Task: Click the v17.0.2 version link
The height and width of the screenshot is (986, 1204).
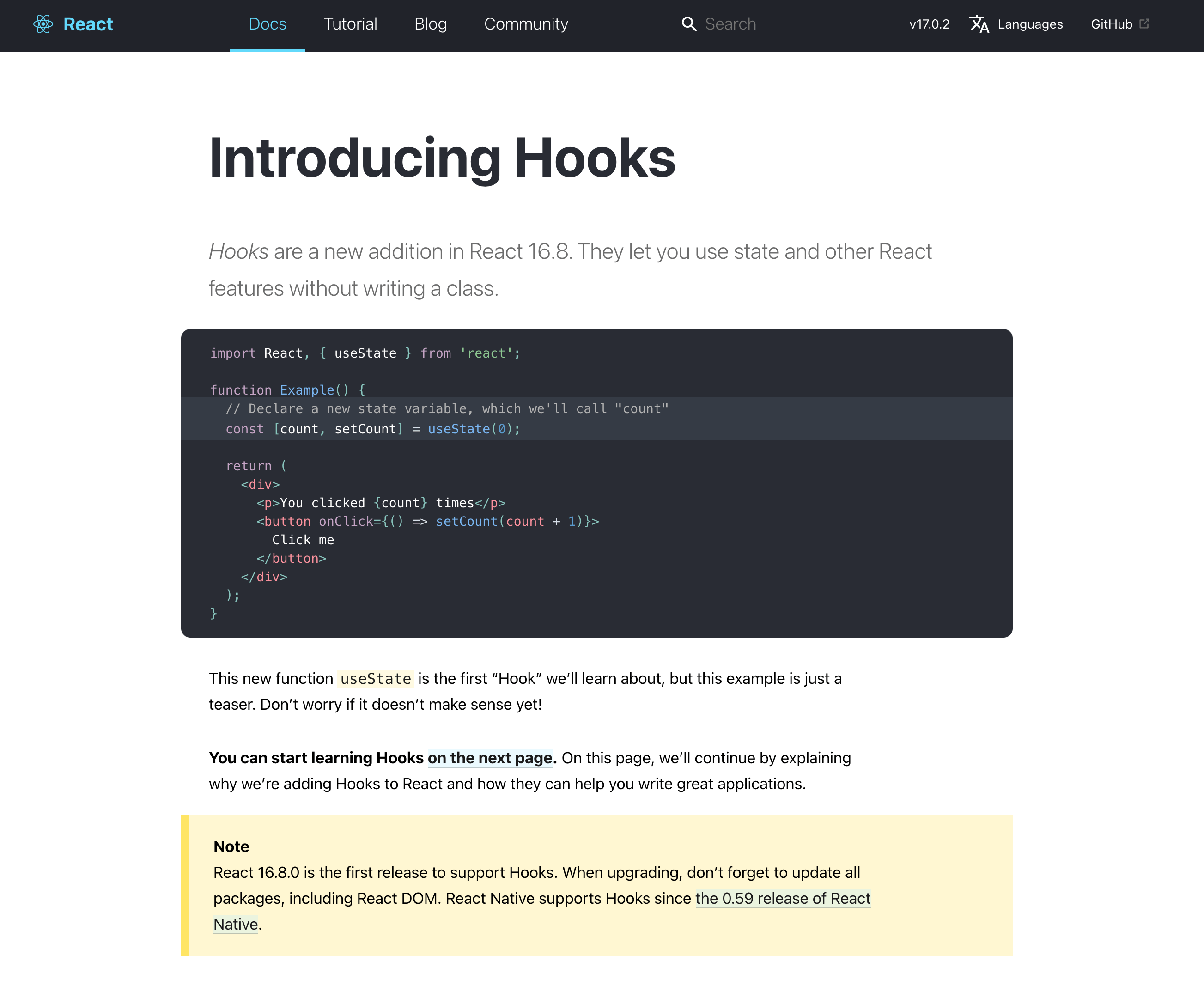Action: point(929,24)
